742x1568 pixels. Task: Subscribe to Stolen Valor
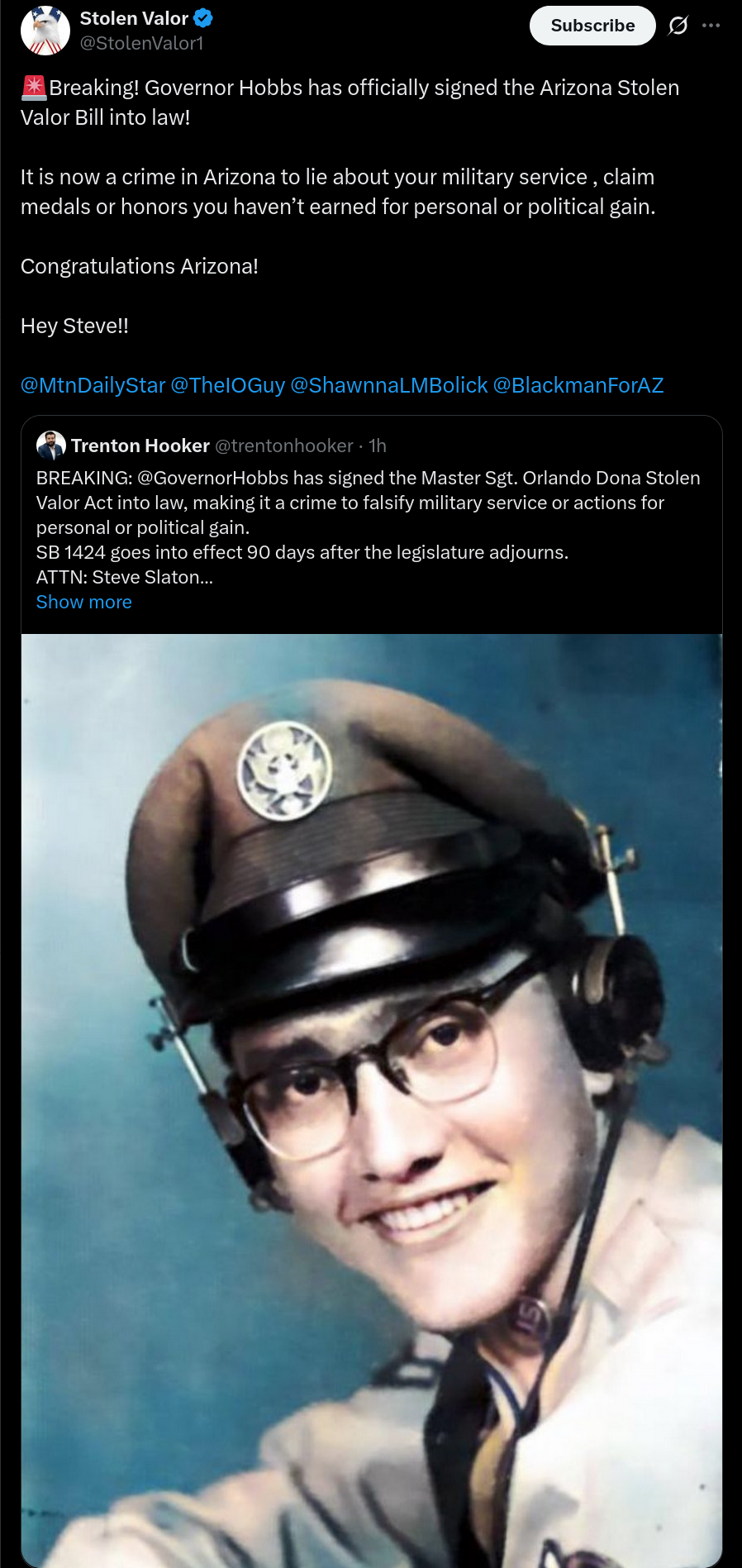[592, 26]
